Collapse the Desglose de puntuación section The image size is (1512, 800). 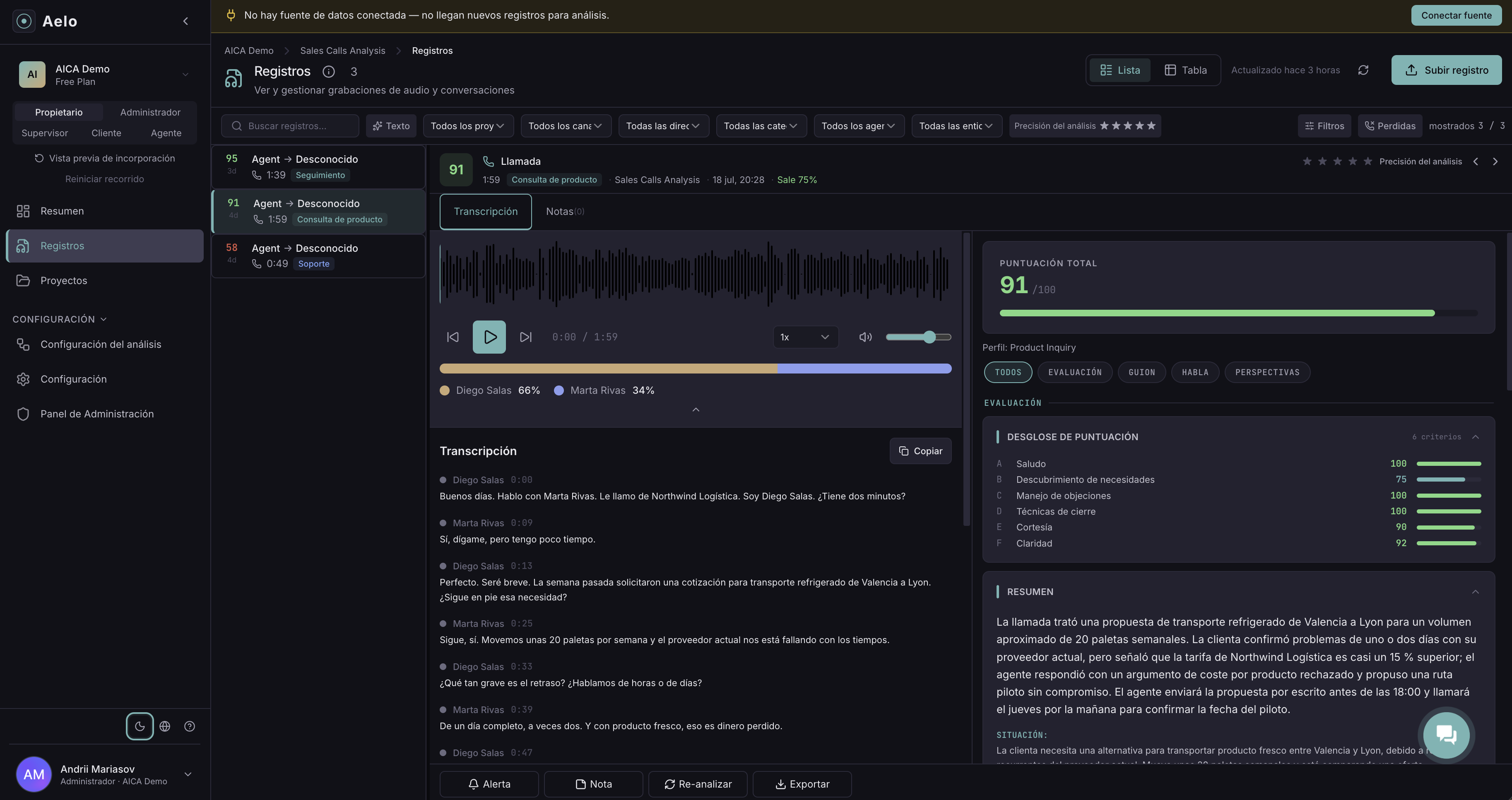(1475, 437)
